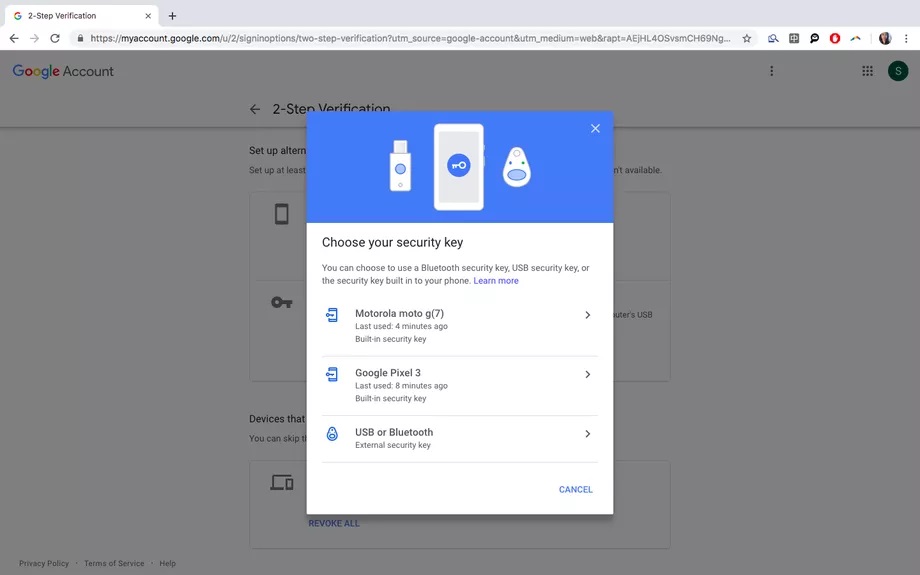920x575 pixels.
Task: Open the Google Account logo
Action: click(x=63, y=71)
